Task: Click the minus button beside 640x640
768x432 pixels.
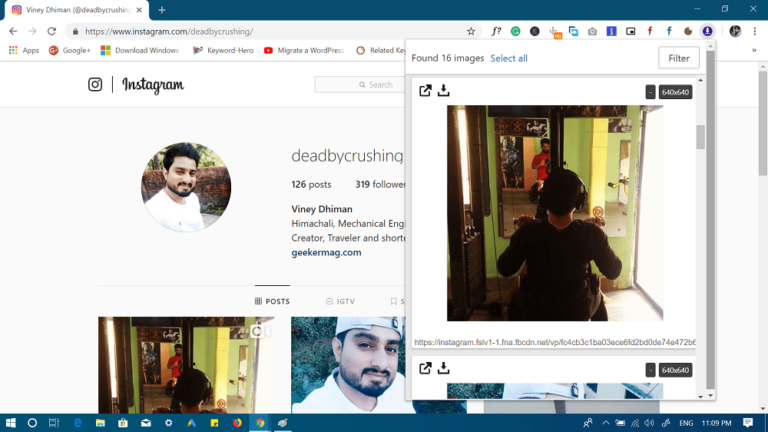Action: (650, 92)
